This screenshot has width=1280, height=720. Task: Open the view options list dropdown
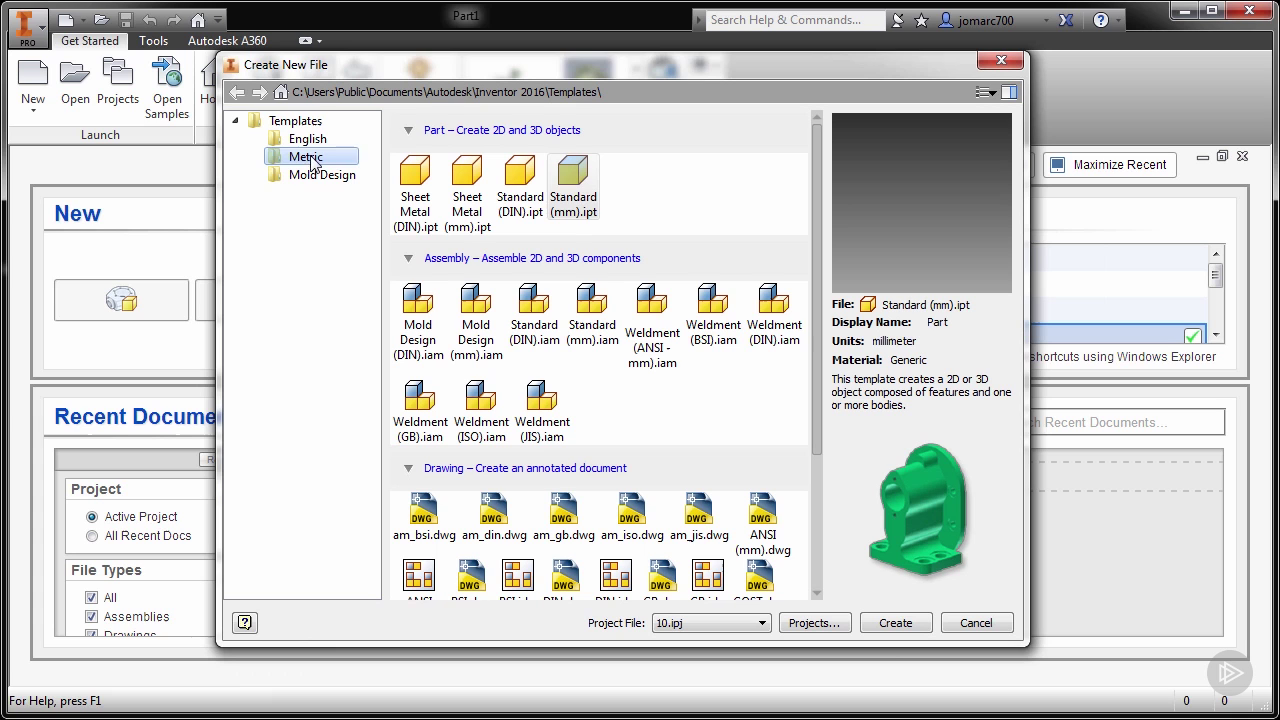[986, 92]
